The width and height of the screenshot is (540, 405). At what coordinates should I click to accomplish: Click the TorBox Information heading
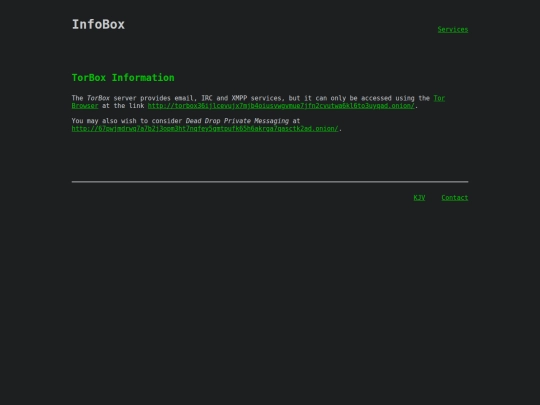(123, 78)
